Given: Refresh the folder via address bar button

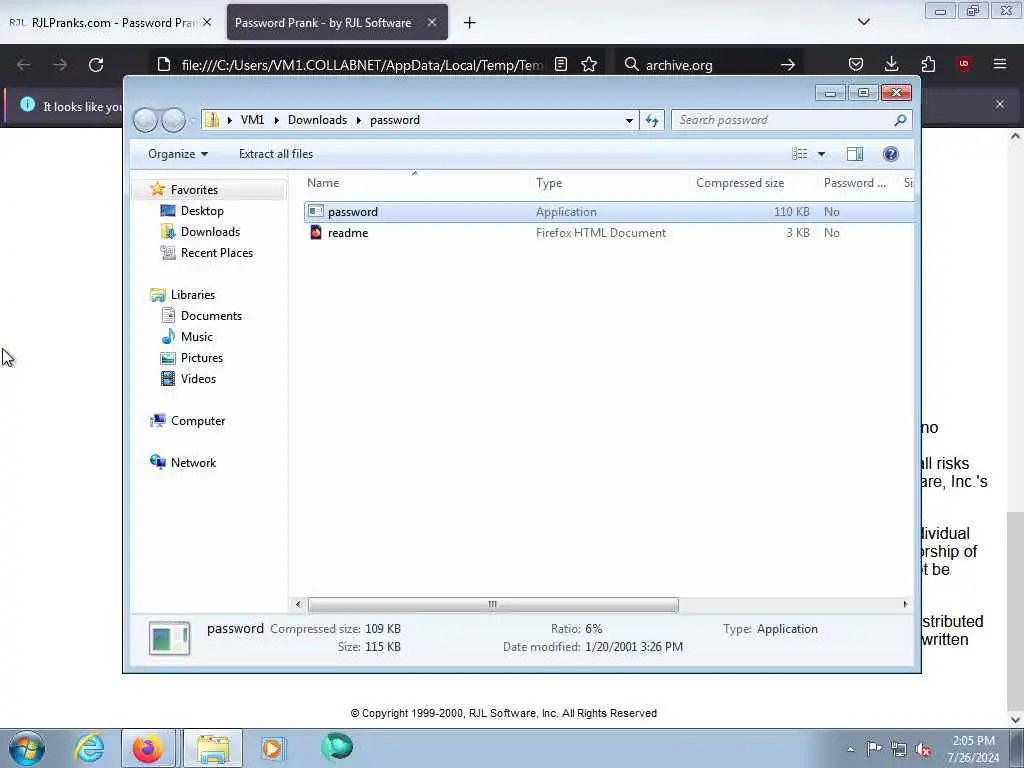Looking at the screenshot, I should pyautogui.click(x=652, y=120).
